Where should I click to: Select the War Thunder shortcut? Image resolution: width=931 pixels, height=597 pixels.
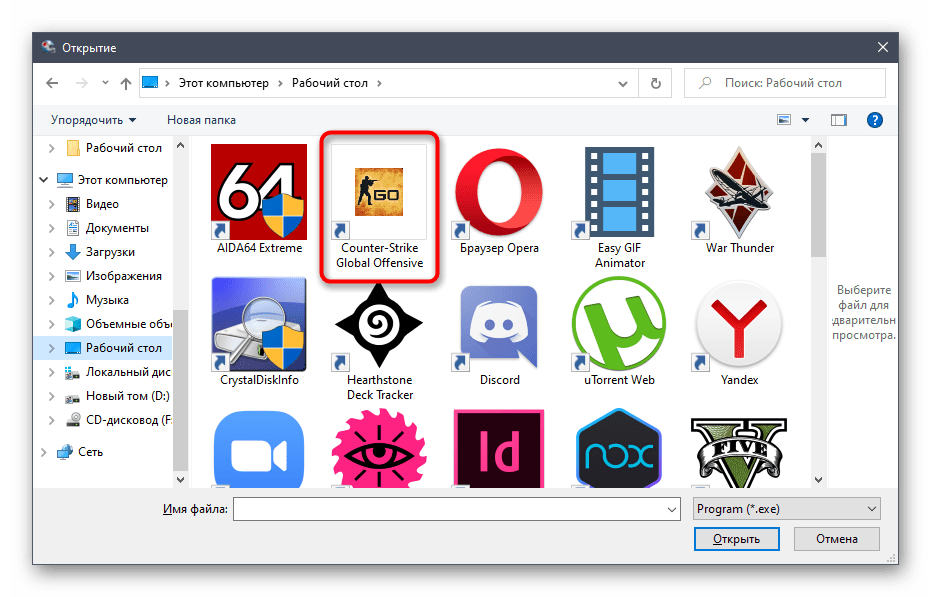(x=739, y=192)
